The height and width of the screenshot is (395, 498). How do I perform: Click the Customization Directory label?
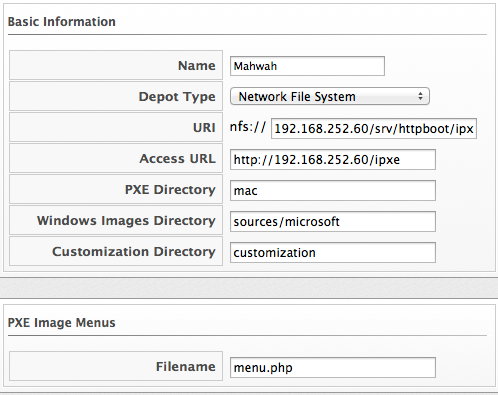pyautogui.click(x=134, y=252)
